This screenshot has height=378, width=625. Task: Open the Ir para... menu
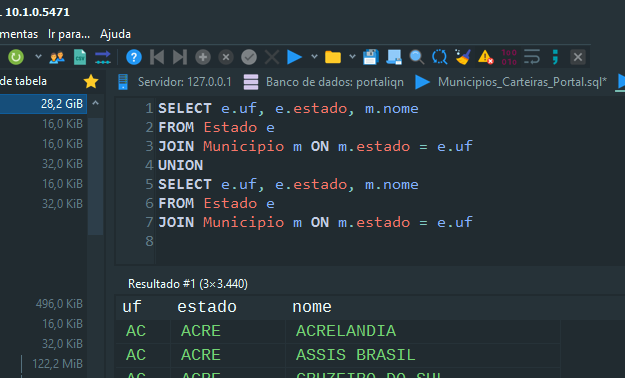(69, 34)
